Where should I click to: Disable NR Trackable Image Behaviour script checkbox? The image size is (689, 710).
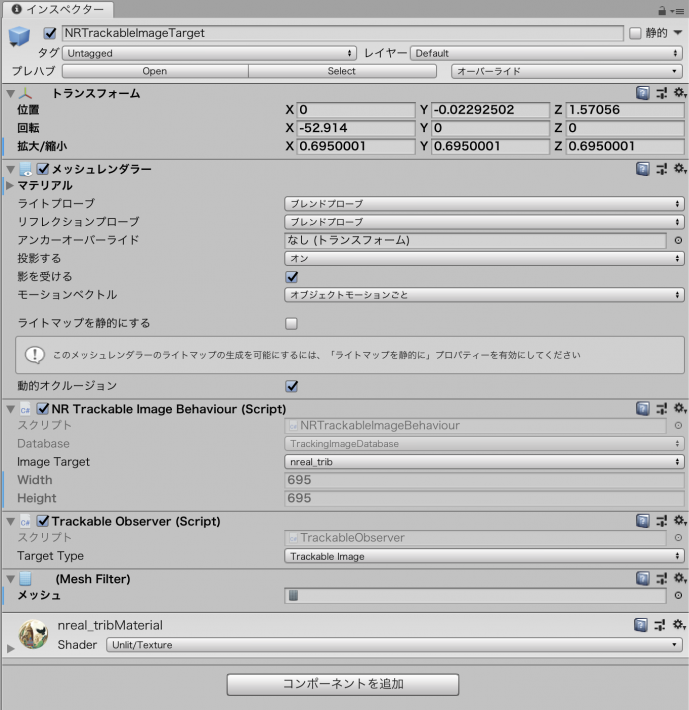[43, 409]
